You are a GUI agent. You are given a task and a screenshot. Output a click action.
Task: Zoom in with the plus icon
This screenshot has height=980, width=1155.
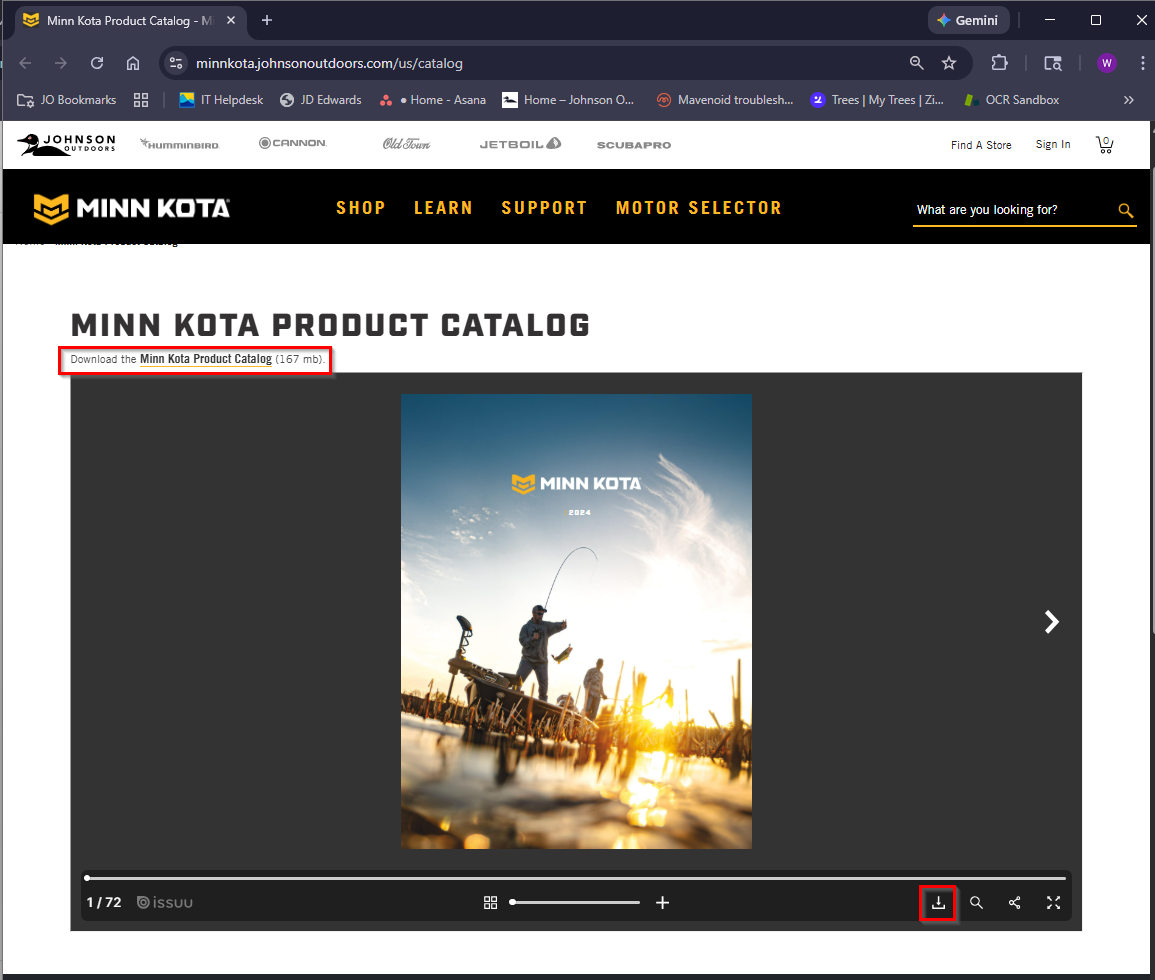(662, 903)
